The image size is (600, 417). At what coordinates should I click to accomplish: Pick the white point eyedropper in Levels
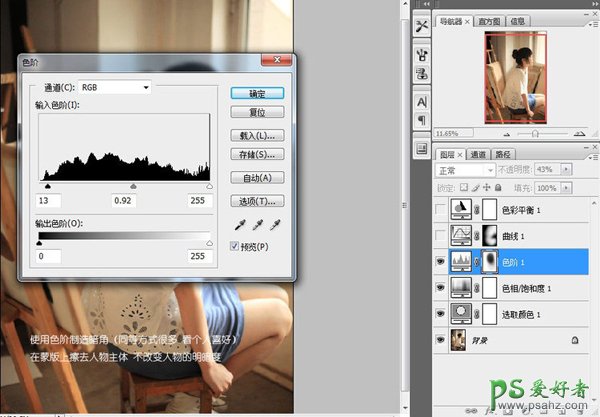[x=272, y=225]
